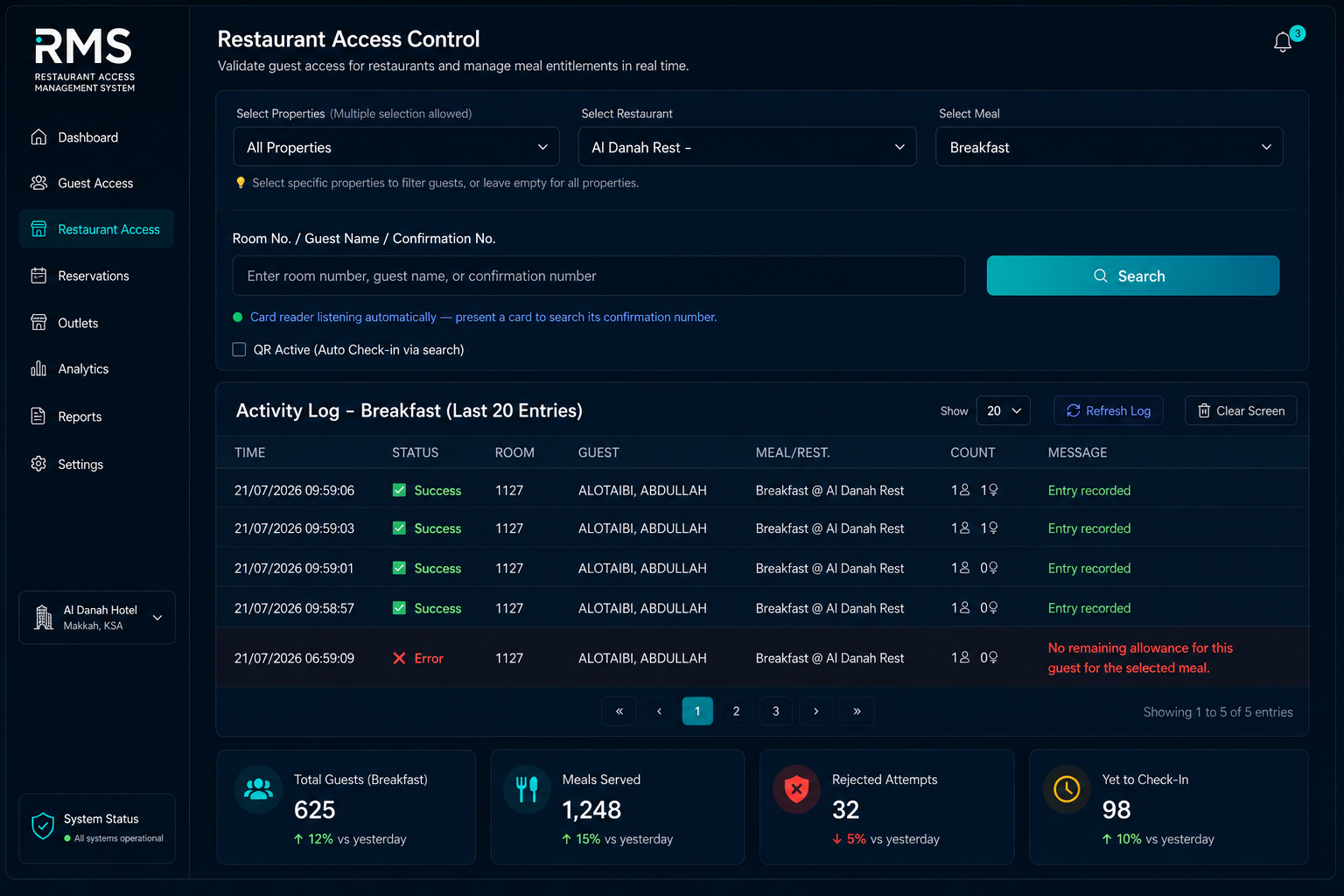
Task: Click the ROOM column header
Action: click(x=514, y=452)
